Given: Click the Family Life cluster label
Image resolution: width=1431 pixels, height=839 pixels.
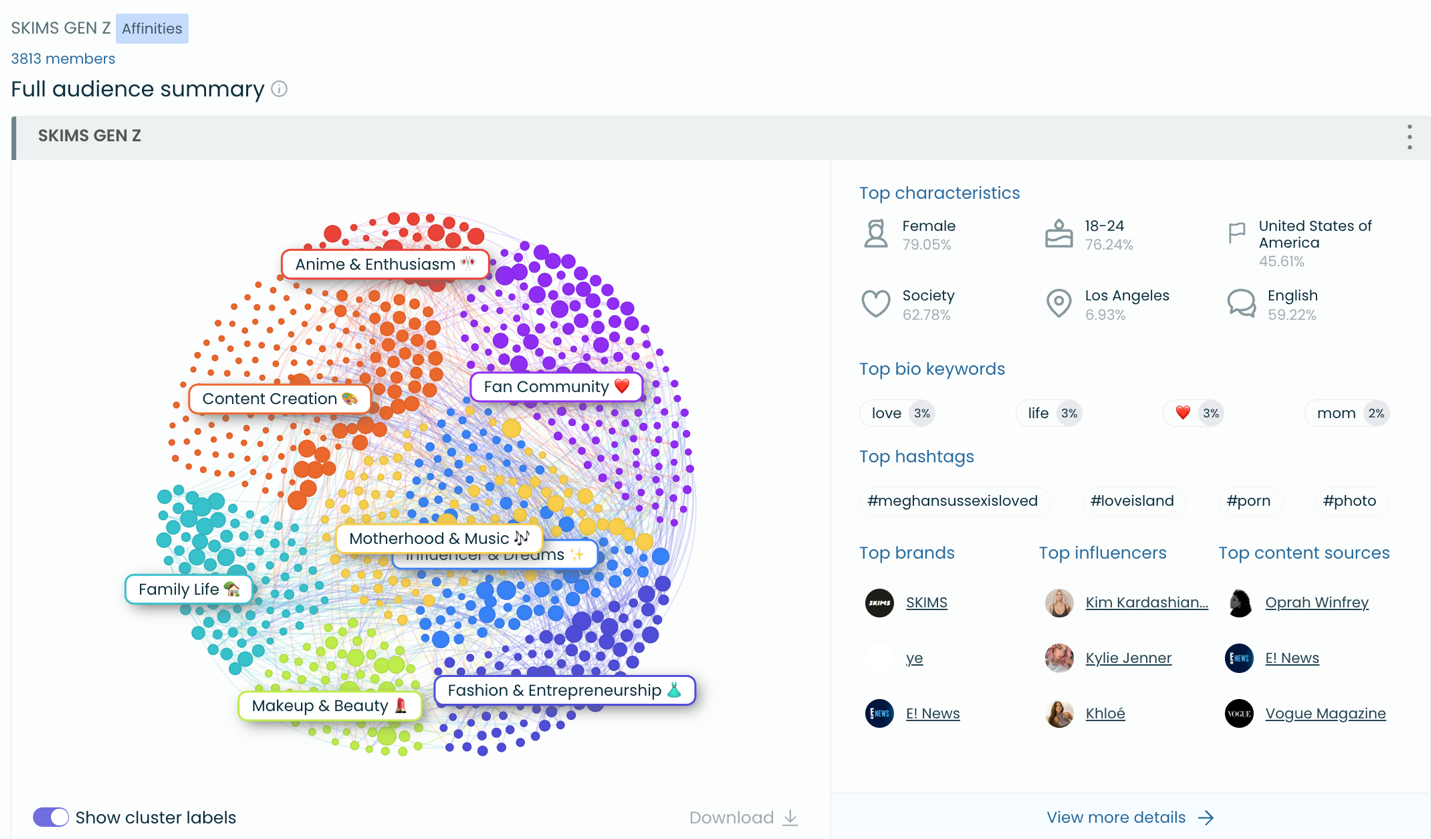Looking at the screenshot, I should 189,589.
